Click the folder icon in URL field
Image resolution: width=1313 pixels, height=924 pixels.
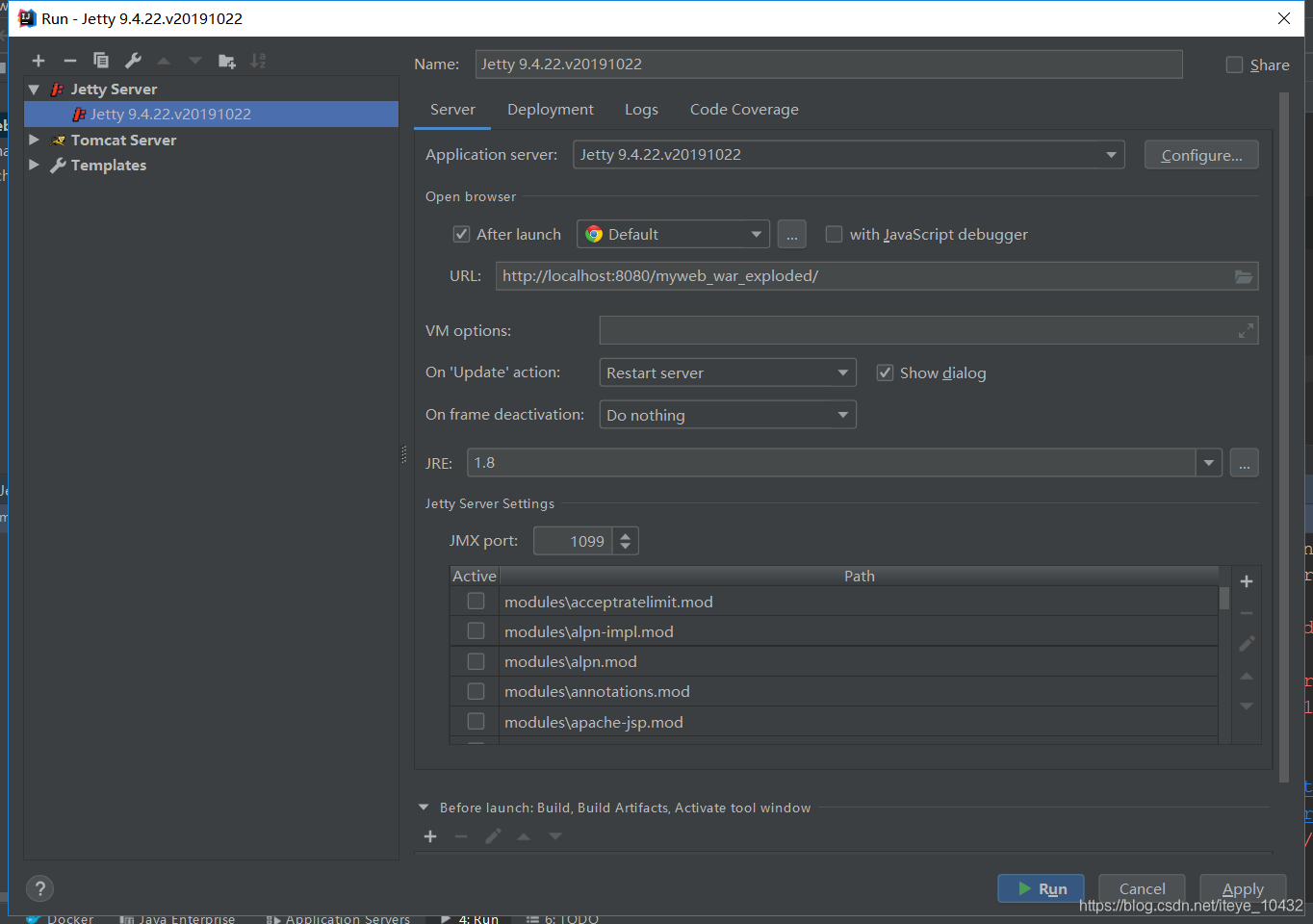click(1244, 276)
